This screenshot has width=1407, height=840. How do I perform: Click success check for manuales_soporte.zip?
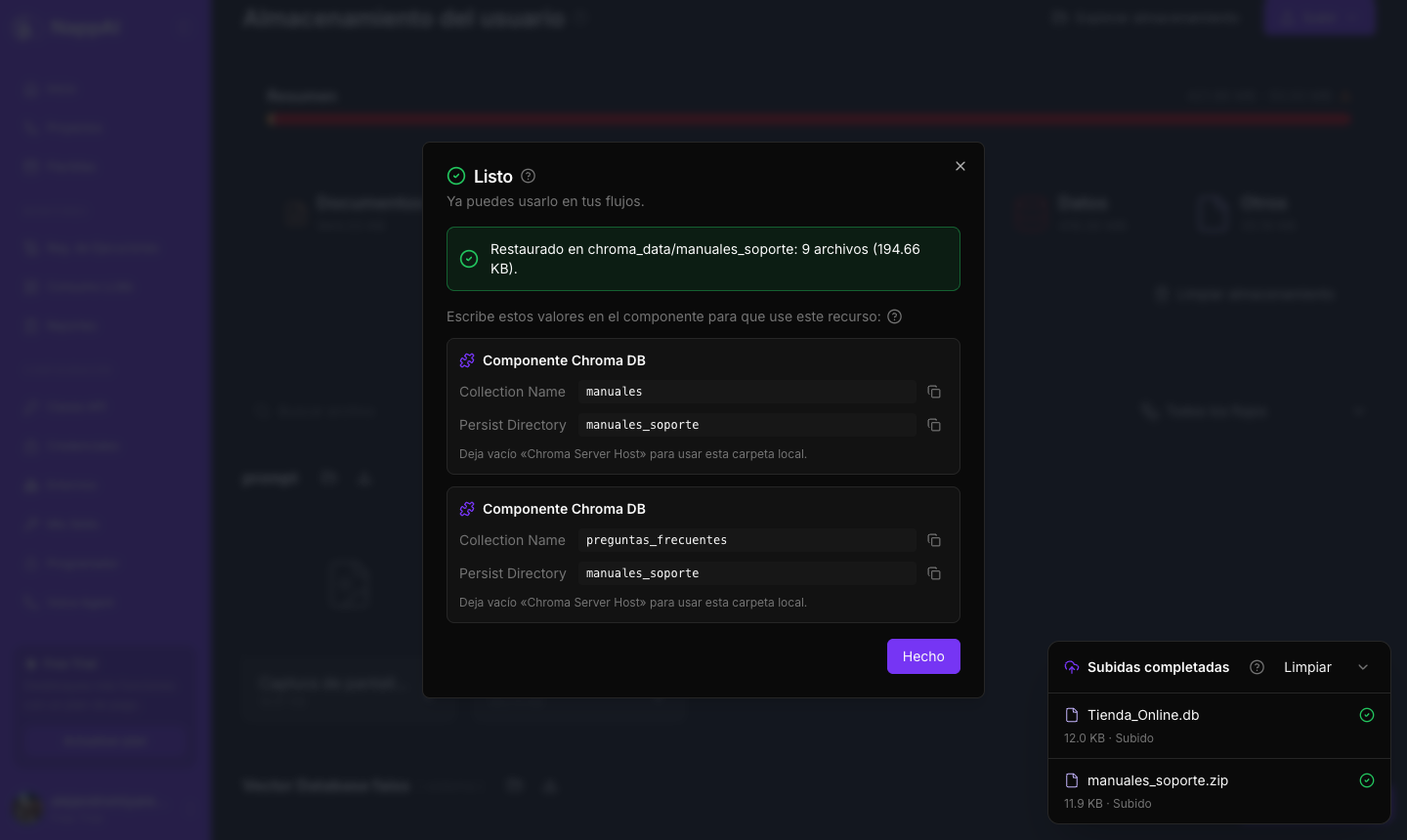1367,780
